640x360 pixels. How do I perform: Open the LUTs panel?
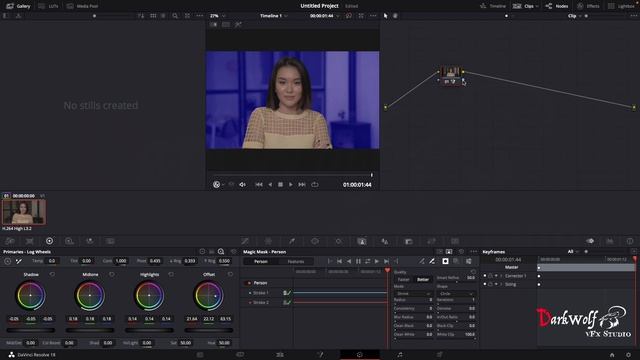point(49,6)
